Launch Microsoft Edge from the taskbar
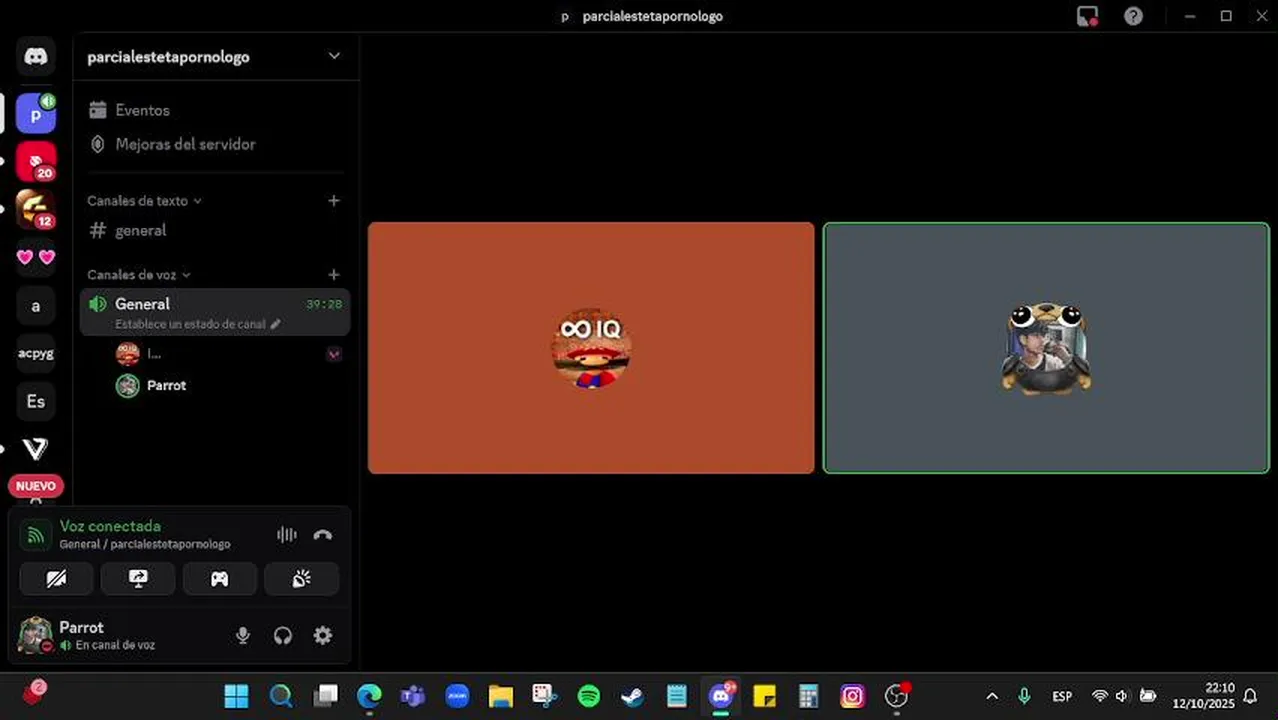 click(x=369, y=696)
